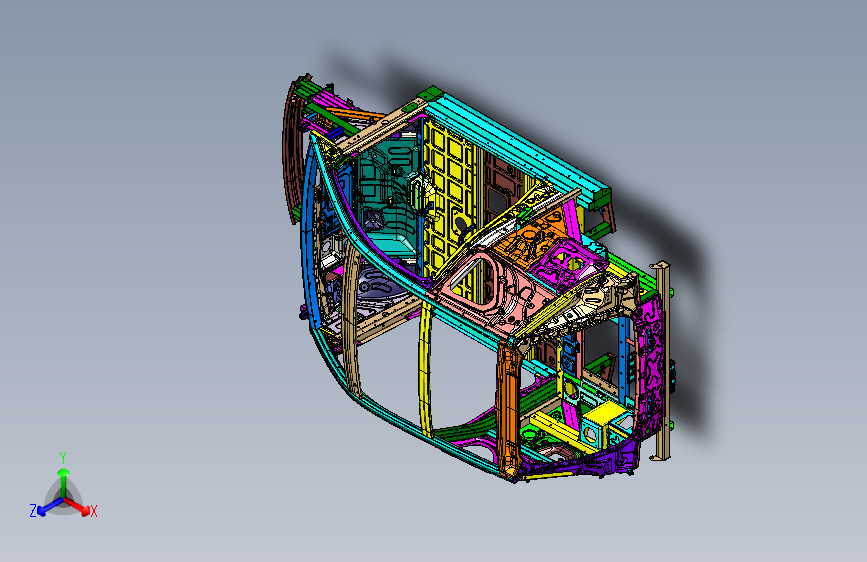This screenshot has height=562, width=867.
Task: Select the Y label on orientation triad
Action: [63, 458]
